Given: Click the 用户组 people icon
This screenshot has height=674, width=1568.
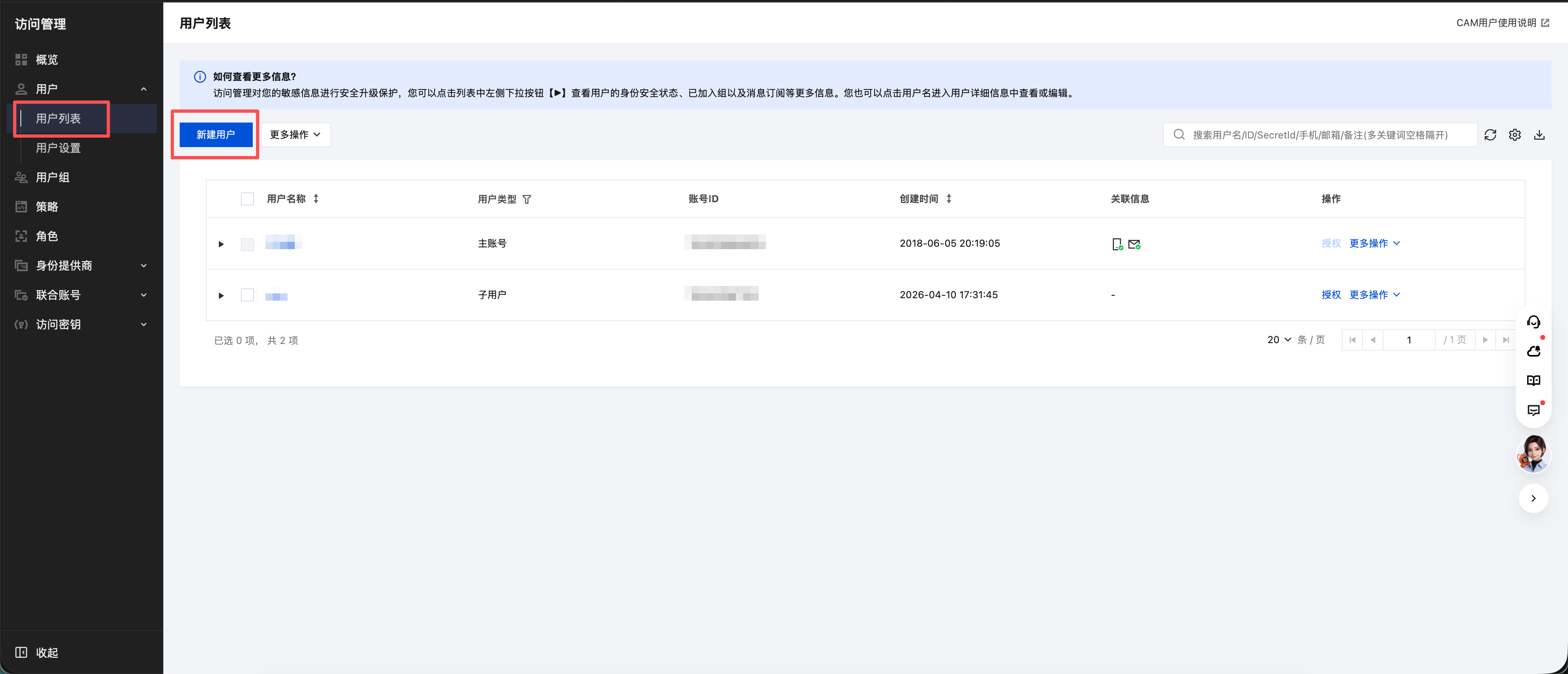Looking at the screenshot, I should pos(21,177).
